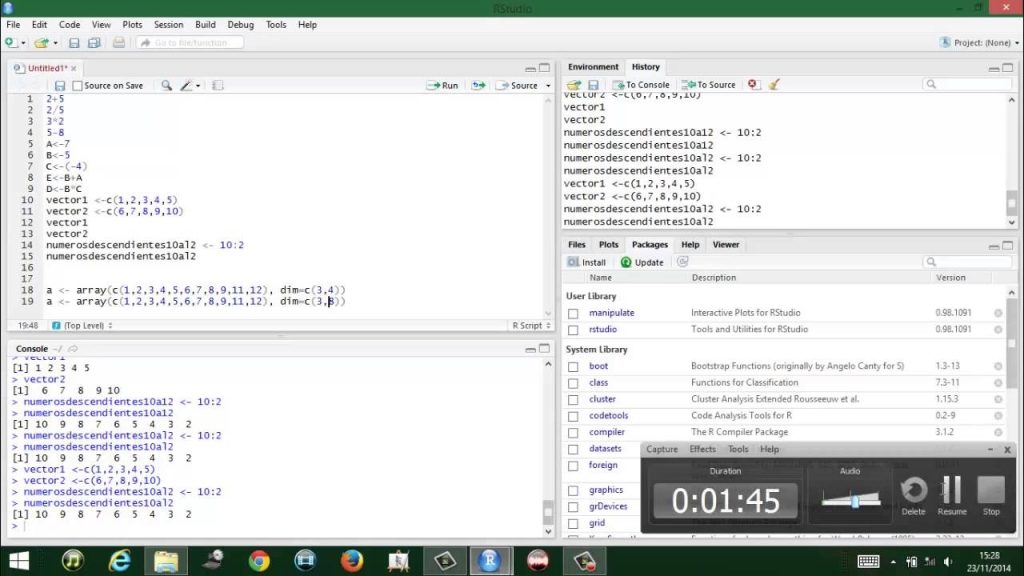This screenshot has width=1024, height=576.
Task: Click Update in the Packages pane
Action: (x=640, y=261)
